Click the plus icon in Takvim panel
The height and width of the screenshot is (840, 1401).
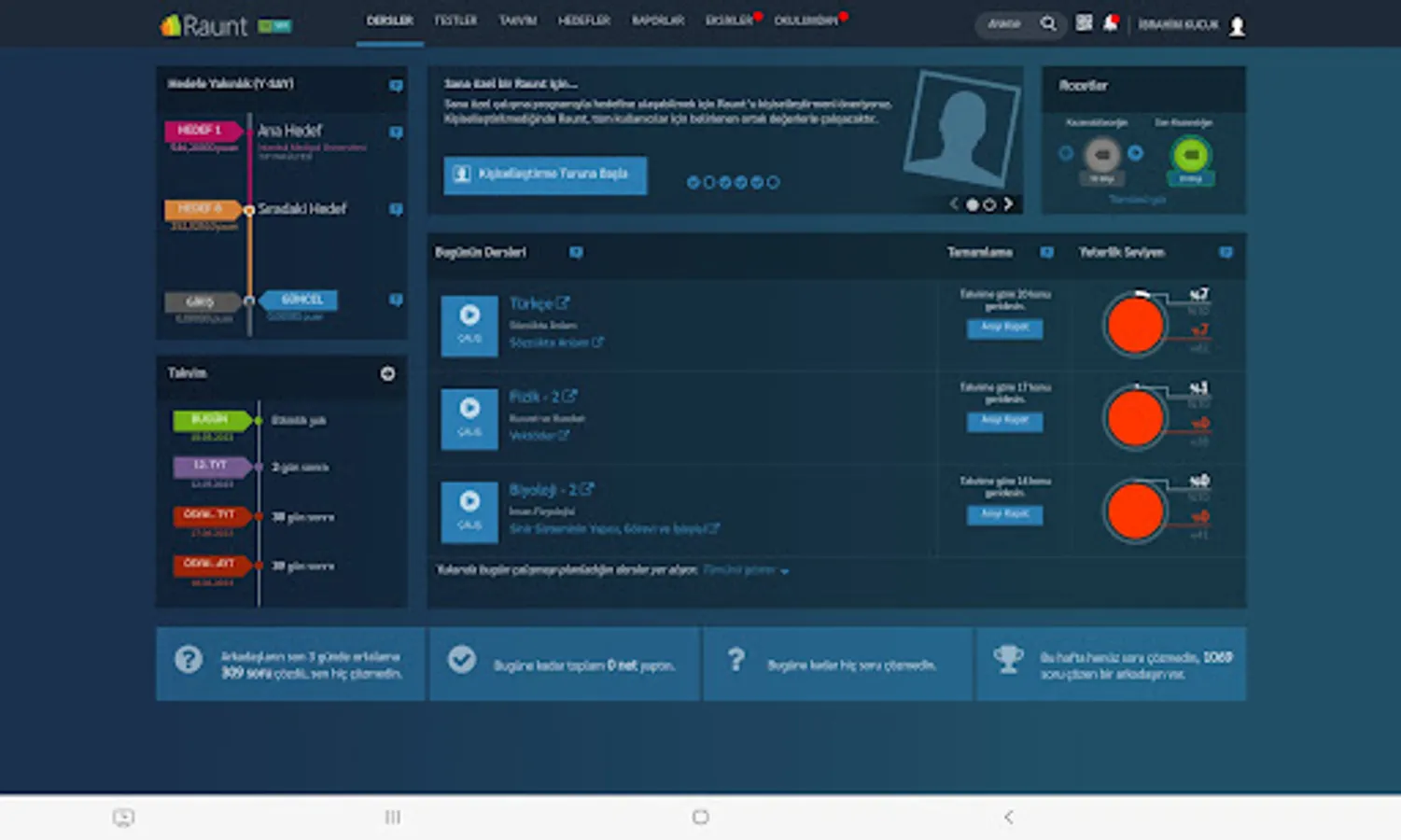387,373
